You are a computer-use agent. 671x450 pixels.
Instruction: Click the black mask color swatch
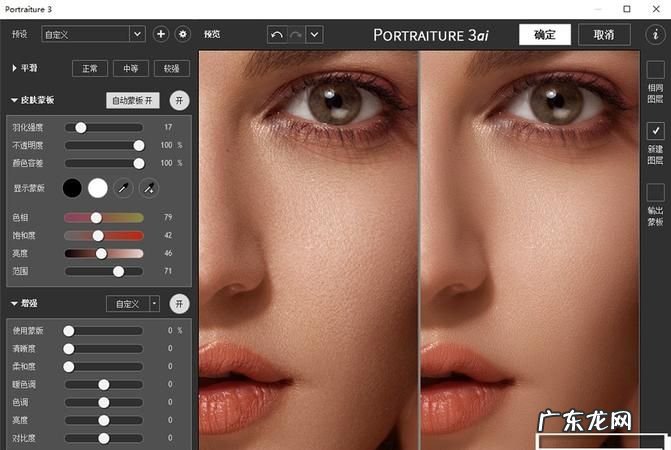pyautogui.click(x=73, y=187)
